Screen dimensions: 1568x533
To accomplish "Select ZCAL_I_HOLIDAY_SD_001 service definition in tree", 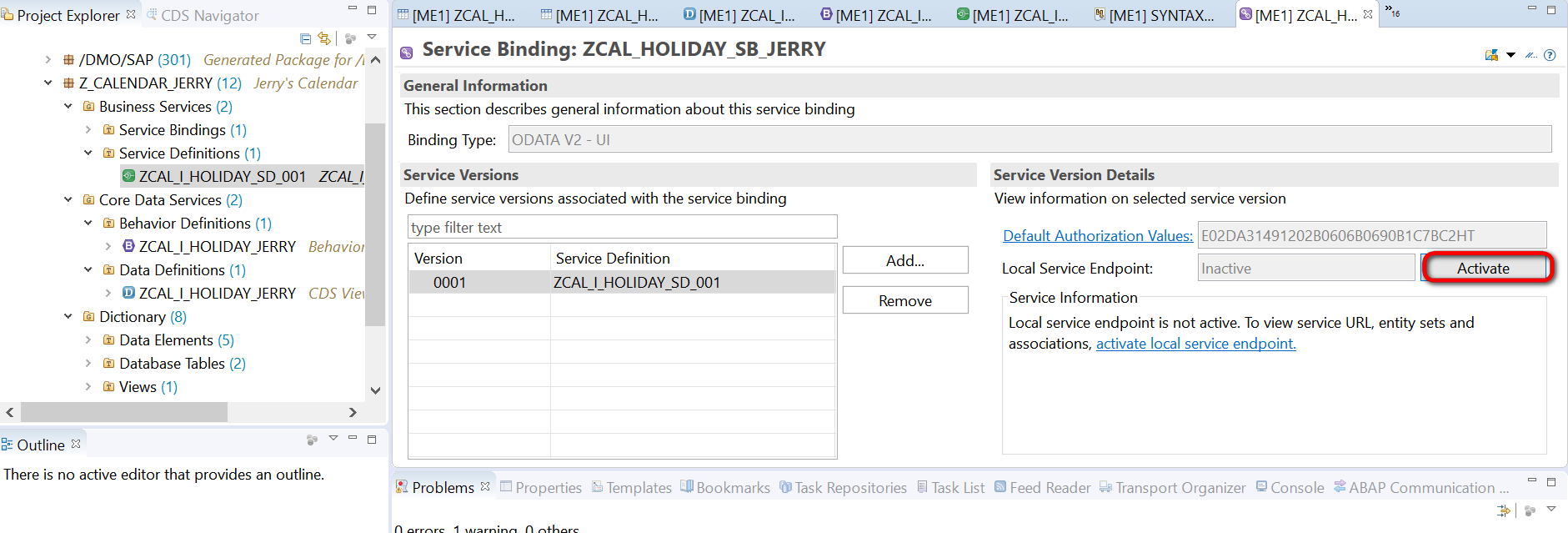I will (223, 177).
